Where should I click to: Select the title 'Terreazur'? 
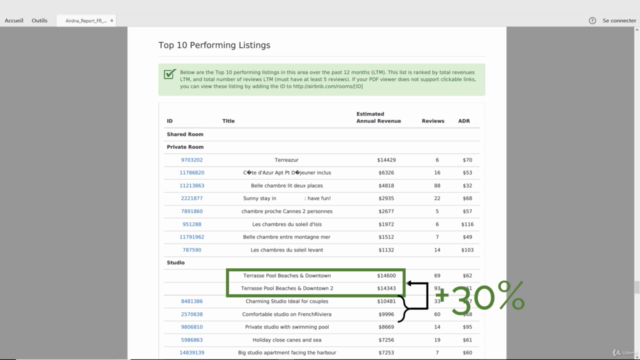click(x=287, y=160)
